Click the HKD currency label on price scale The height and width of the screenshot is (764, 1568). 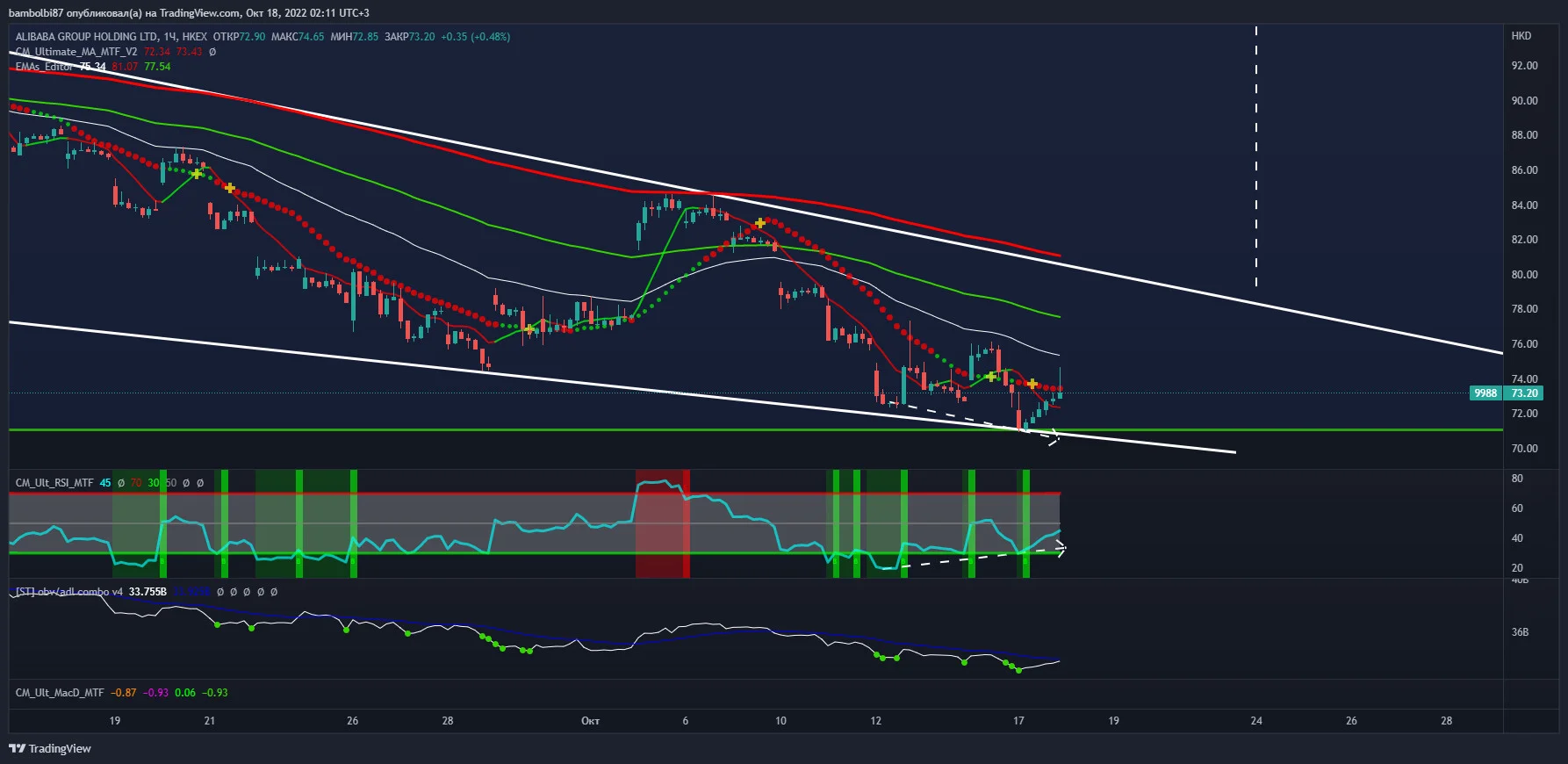pyautogui.click(x=1521, y=36)
